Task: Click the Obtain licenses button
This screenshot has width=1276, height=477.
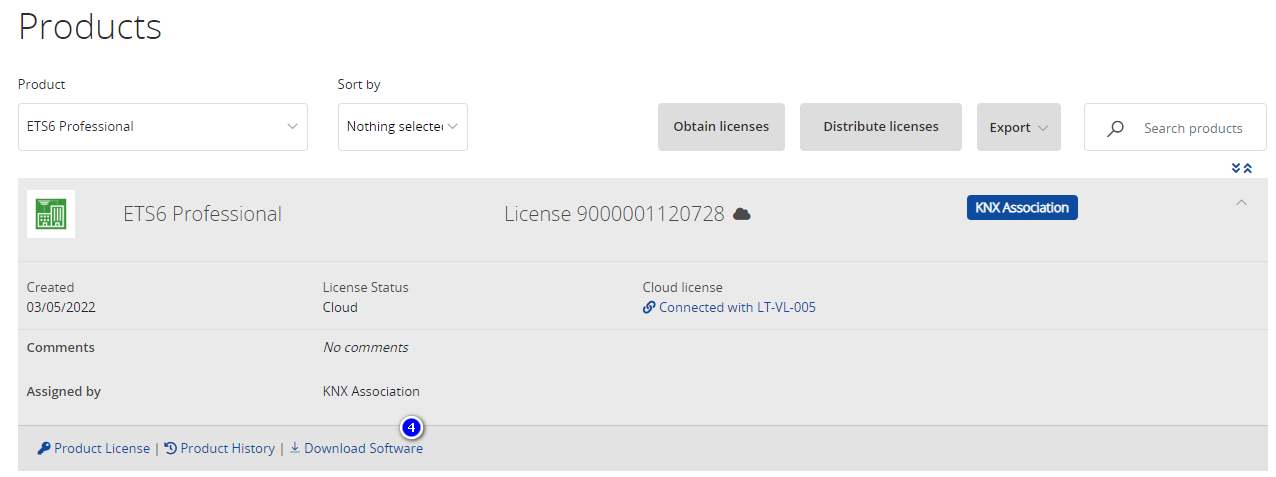Action: click(721, 127)
